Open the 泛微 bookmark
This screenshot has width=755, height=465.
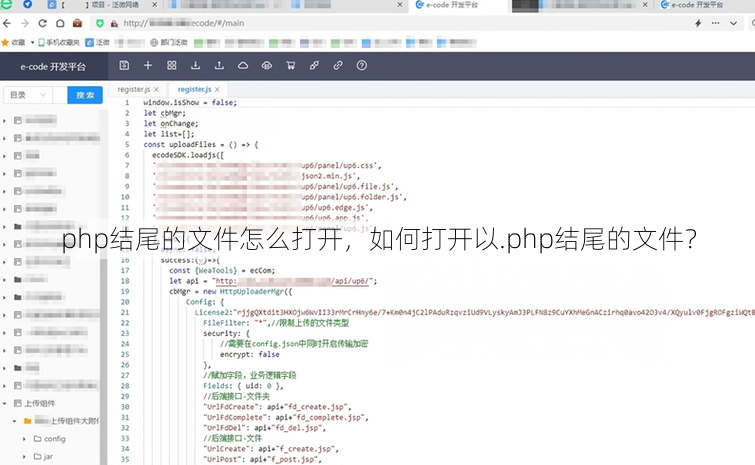(97, 42)
